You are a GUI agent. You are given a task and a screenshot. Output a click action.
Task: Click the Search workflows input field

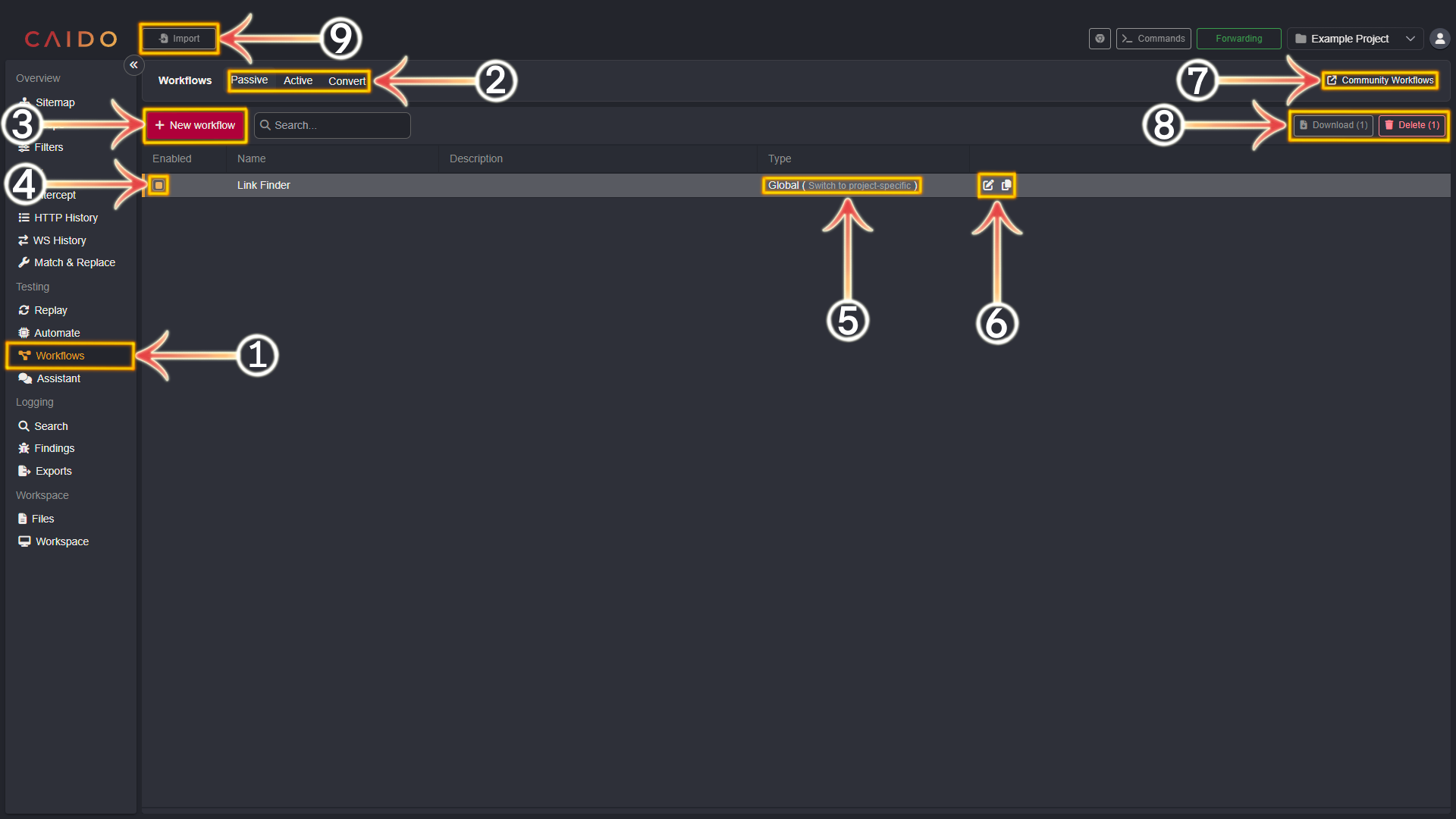[332, 125]
